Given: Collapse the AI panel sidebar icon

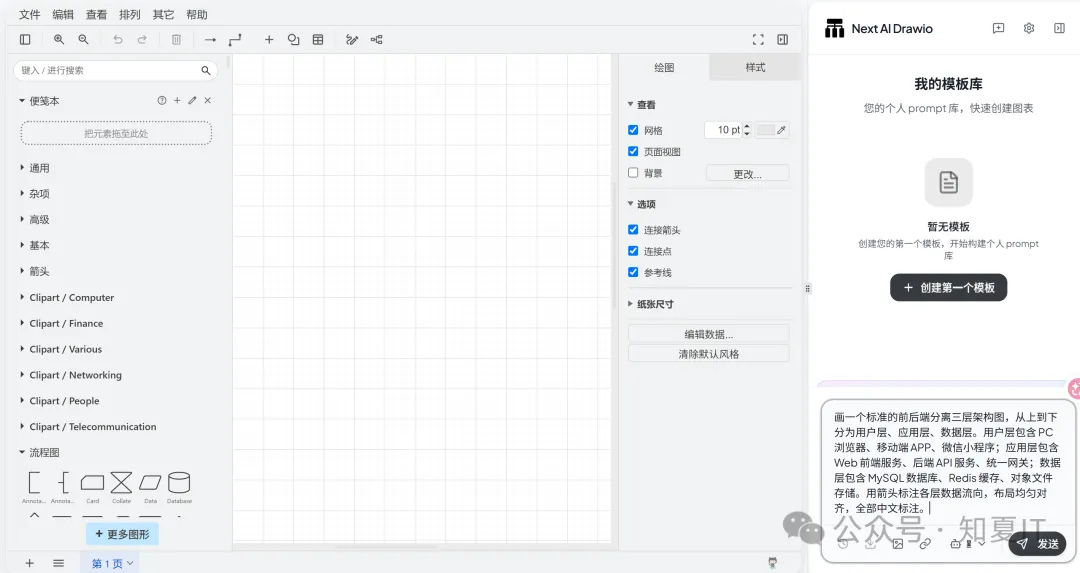Looking at the screenshot, I should pos(1059,28).
